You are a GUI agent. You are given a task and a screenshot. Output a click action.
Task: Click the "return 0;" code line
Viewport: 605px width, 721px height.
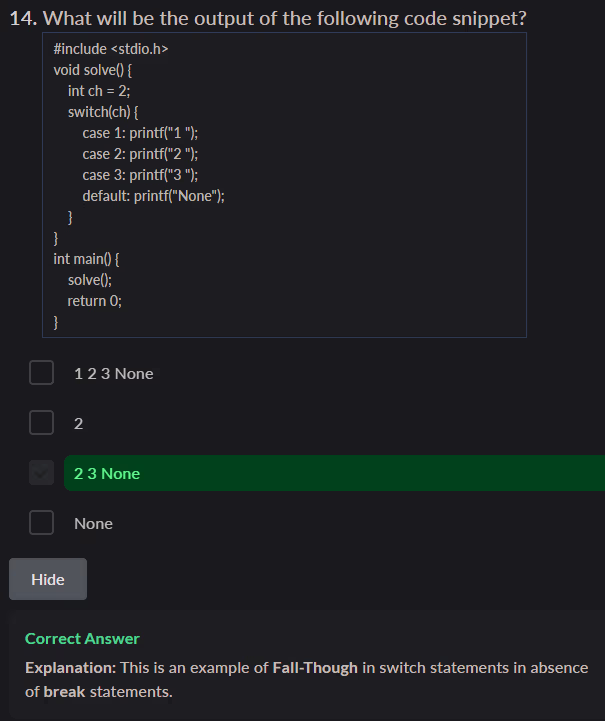(95, 301)
